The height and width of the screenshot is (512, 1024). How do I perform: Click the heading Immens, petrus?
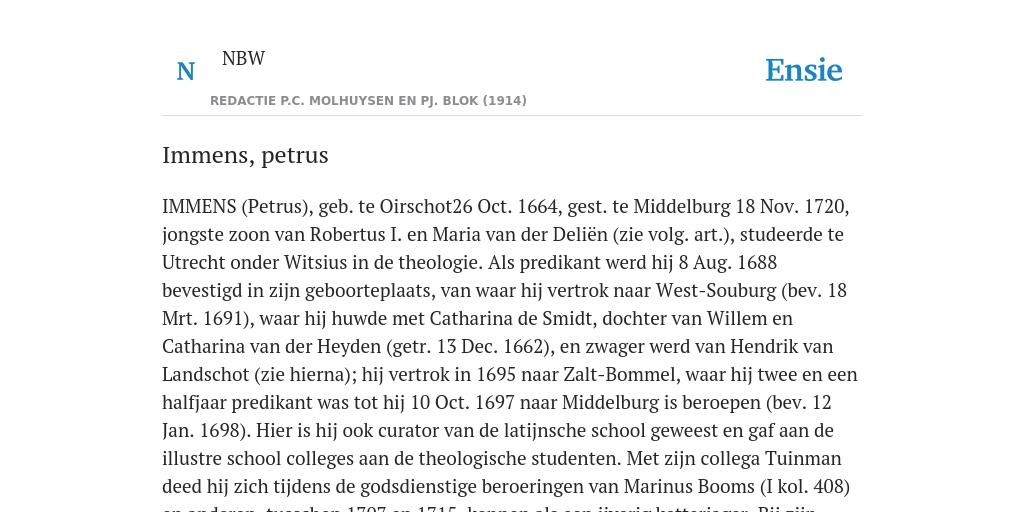pyautogui.click(x=245, y=155)
